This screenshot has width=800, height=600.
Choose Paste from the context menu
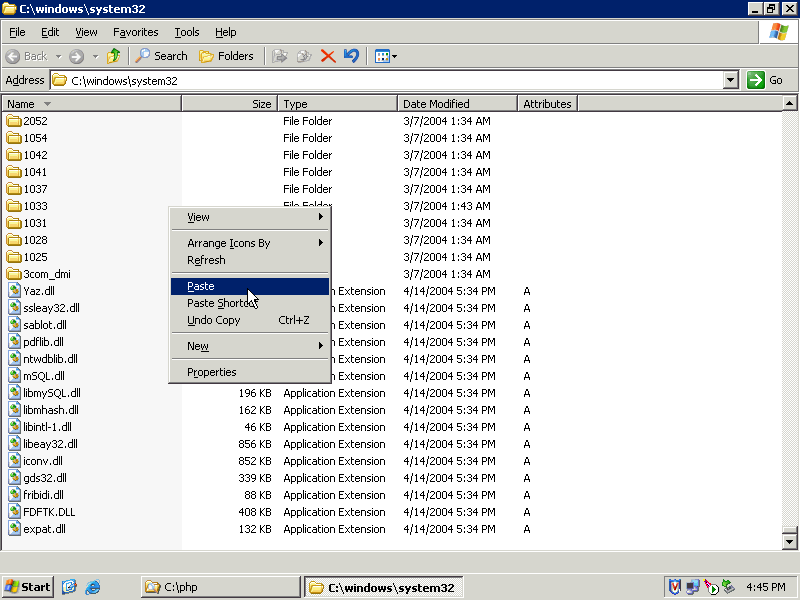coord(201,286)
